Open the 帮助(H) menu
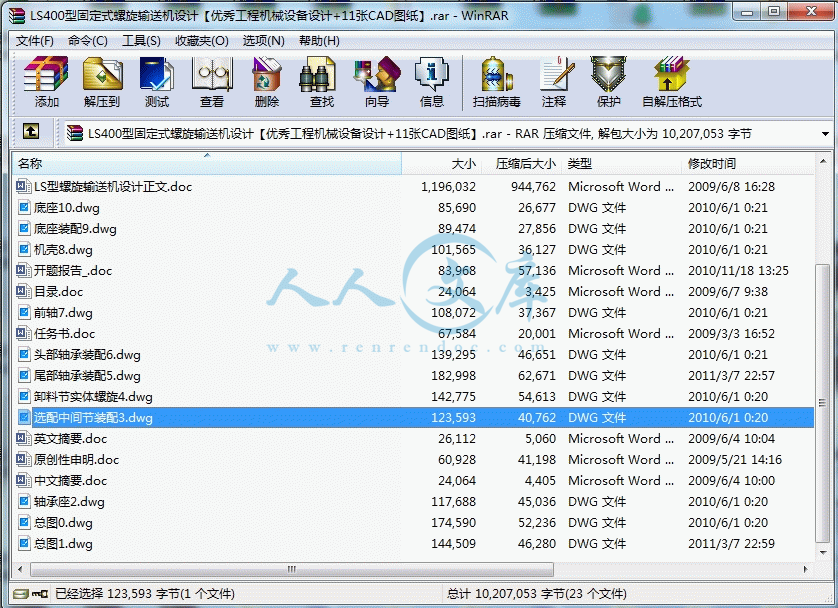The height and width of the screenshot is (608, 838). [x=319, y=41]
